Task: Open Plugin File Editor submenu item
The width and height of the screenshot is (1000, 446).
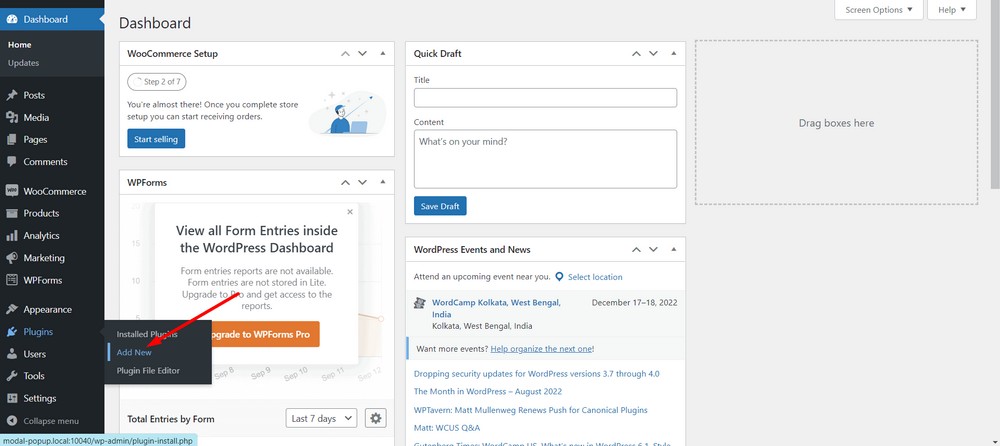Action: coord(148,371)
